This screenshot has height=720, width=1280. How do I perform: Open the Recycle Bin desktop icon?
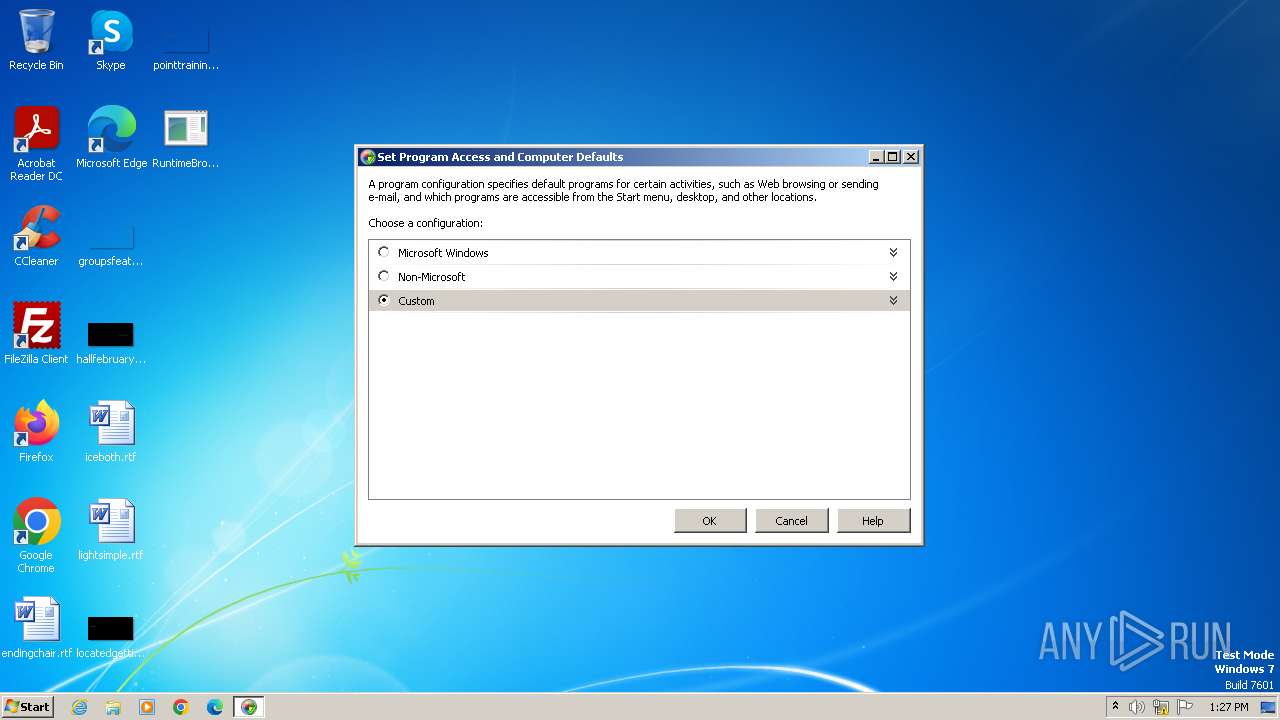[36, 40]
